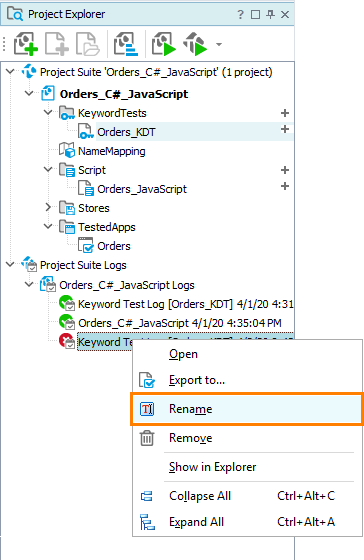
Task: Collapse the Project Suite 'Orders_C#_JavaScript' node
Action: 10,71
